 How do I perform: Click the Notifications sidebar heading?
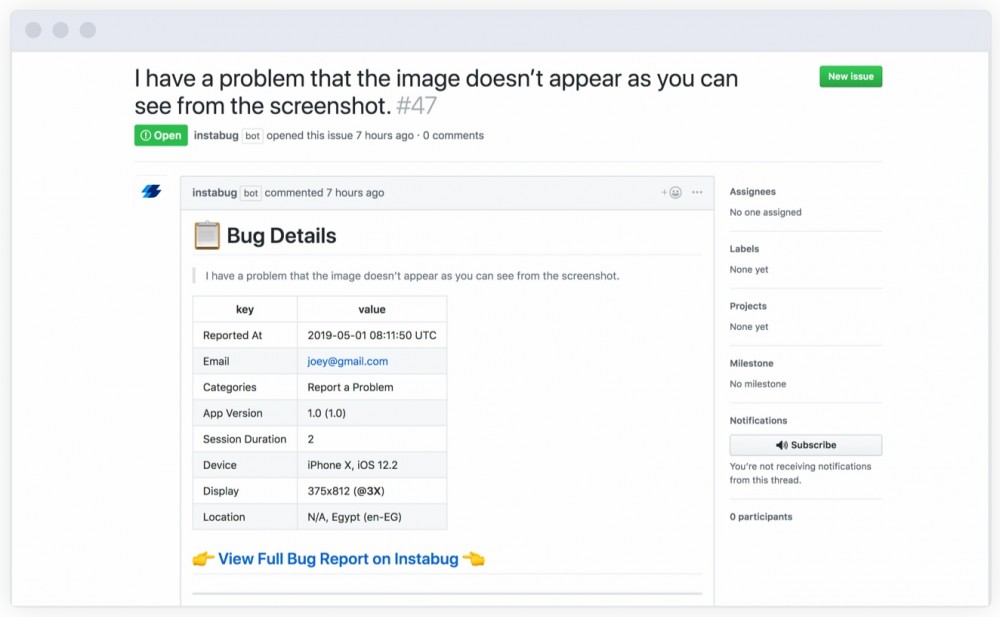point(758,420)
